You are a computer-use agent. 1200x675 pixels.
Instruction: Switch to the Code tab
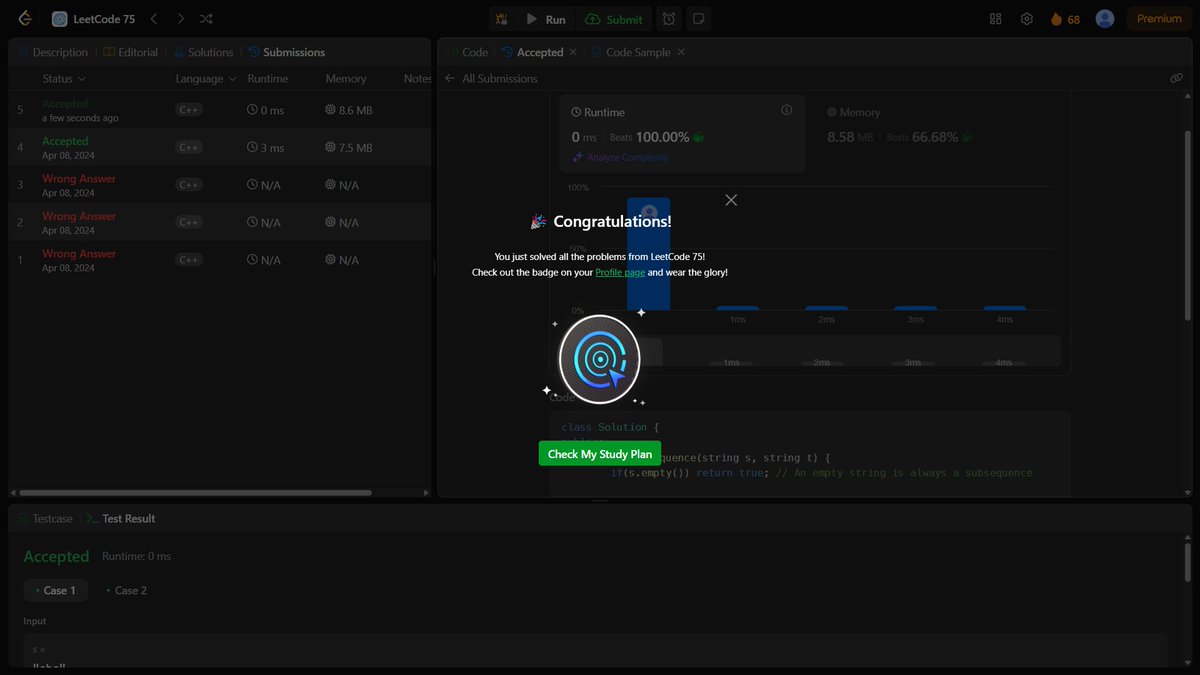coord(467,52)
